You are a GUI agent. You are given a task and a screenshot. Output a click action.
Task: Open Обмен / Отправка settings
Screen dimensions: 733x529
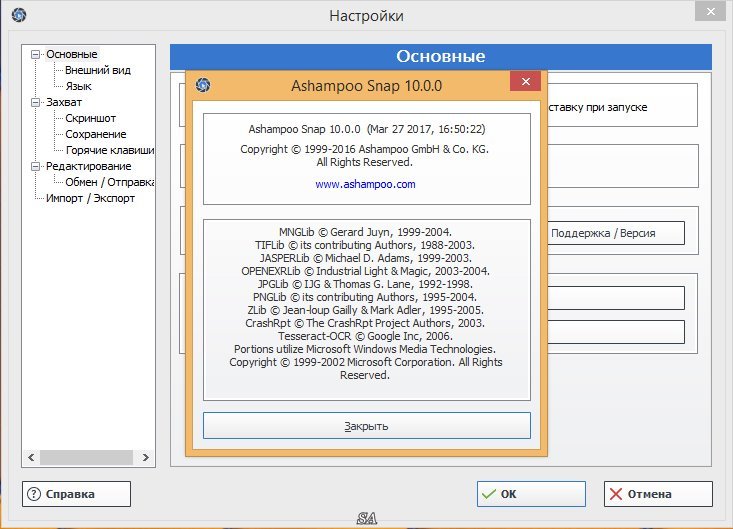109,182
